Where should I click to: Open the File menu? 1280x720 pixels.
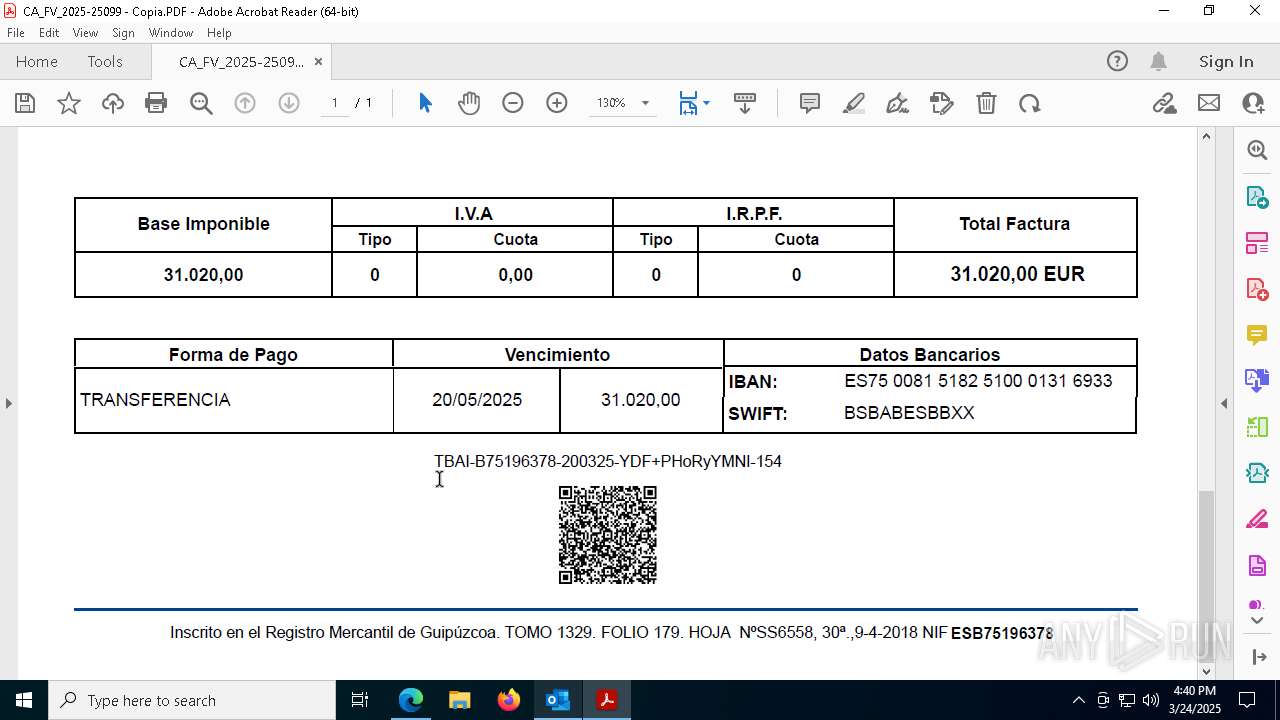[x=16, y=33]
